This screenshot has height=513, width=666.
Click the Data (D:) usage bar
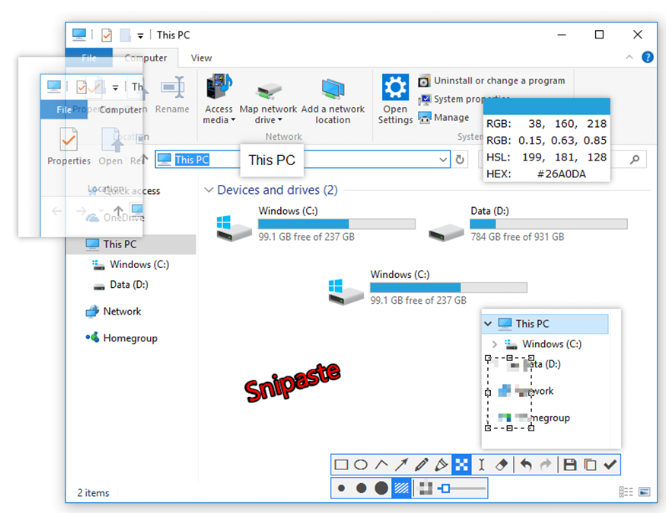(548, 224)
